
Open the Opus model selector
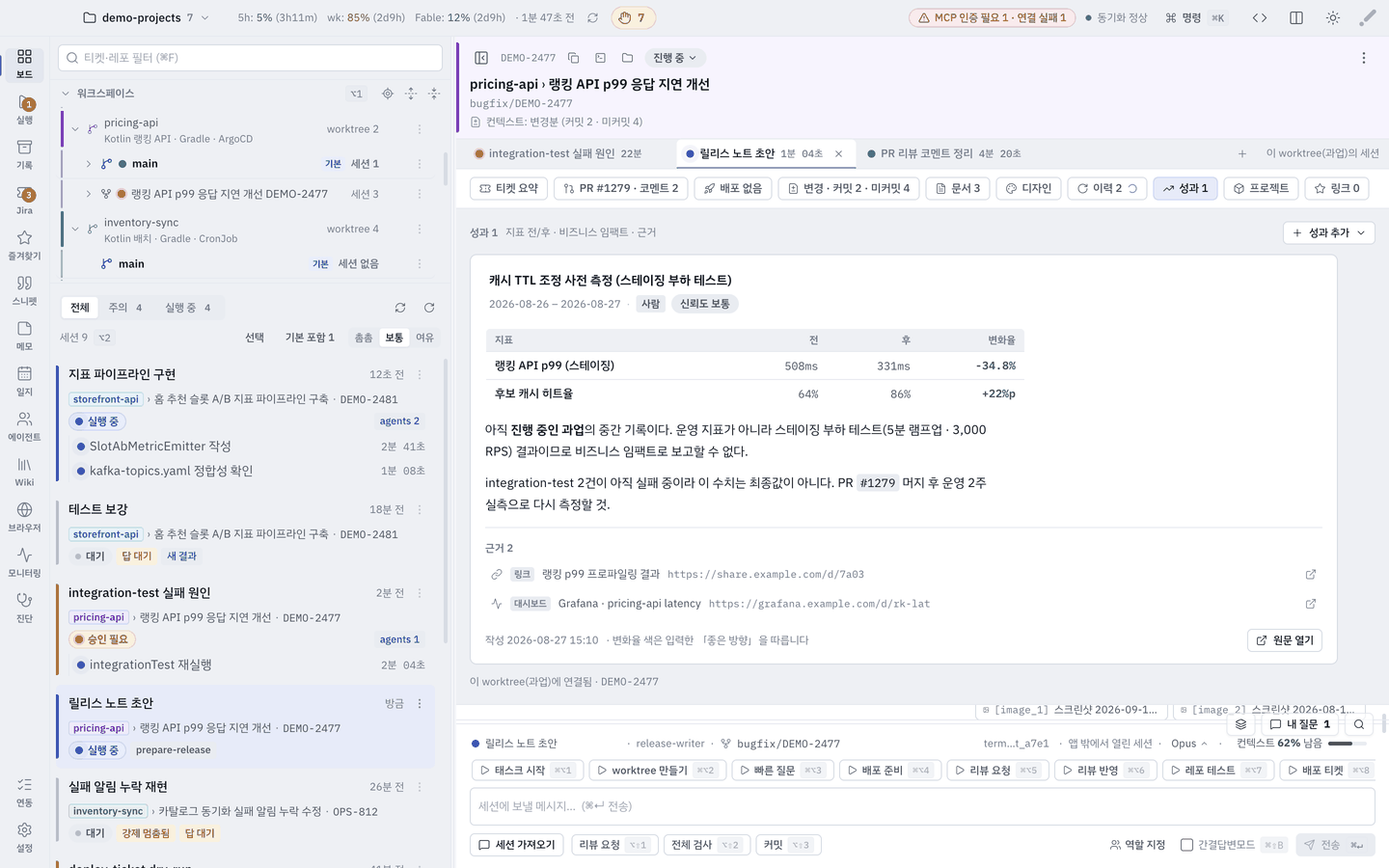click(1189, 744)
